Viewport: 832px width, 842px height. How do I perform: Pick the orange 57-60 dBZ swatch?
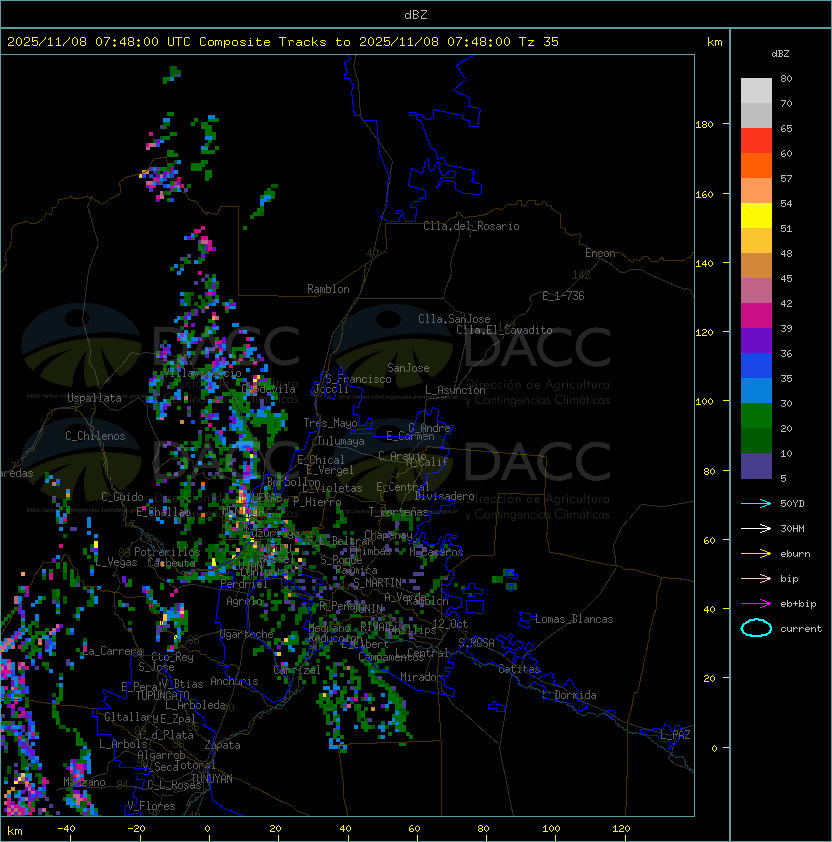[x=756, y=165]
